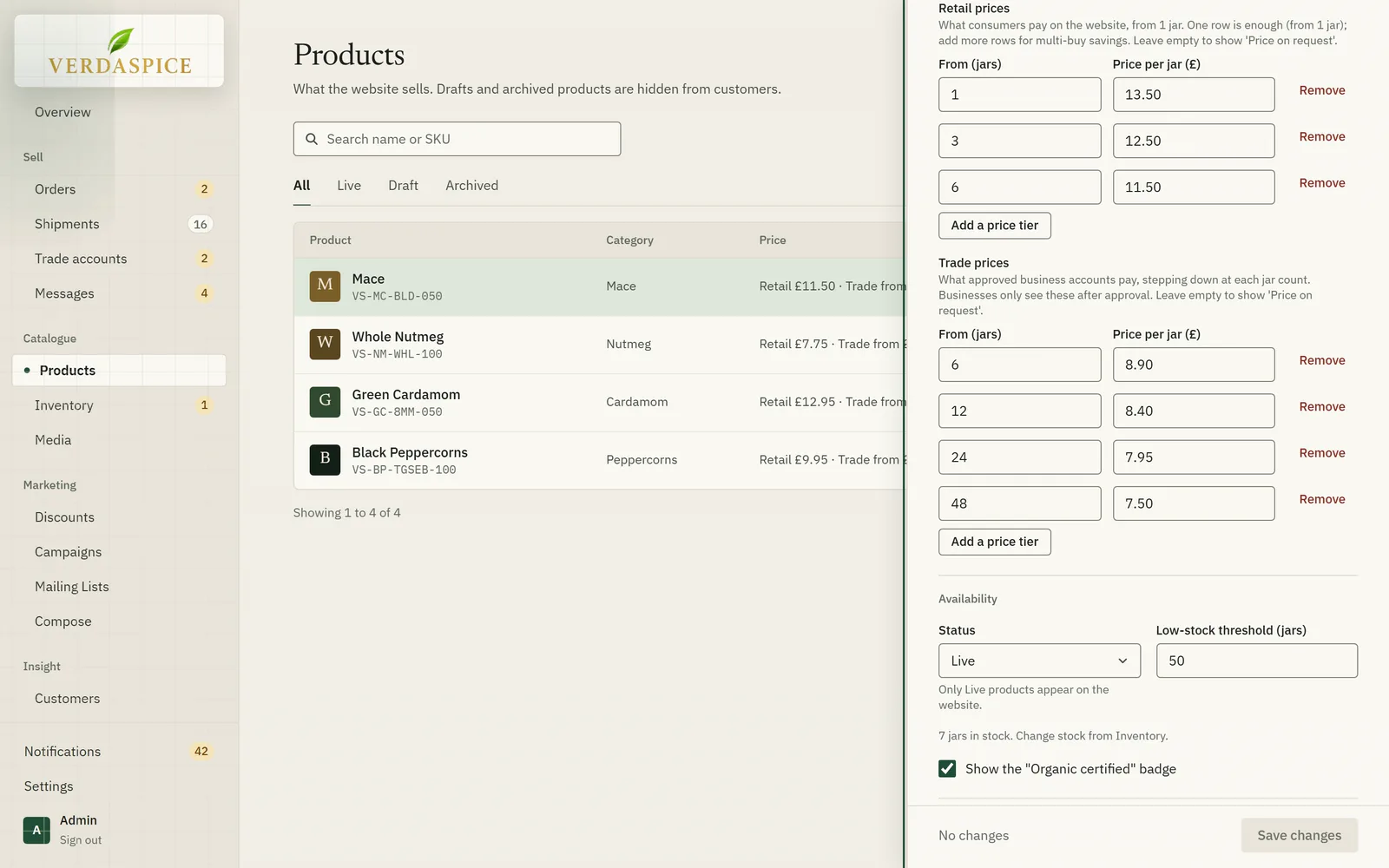Open Orders in the sidebar
The height and width of the screenshot is (868, 1389).
click(x=119, y=189)
